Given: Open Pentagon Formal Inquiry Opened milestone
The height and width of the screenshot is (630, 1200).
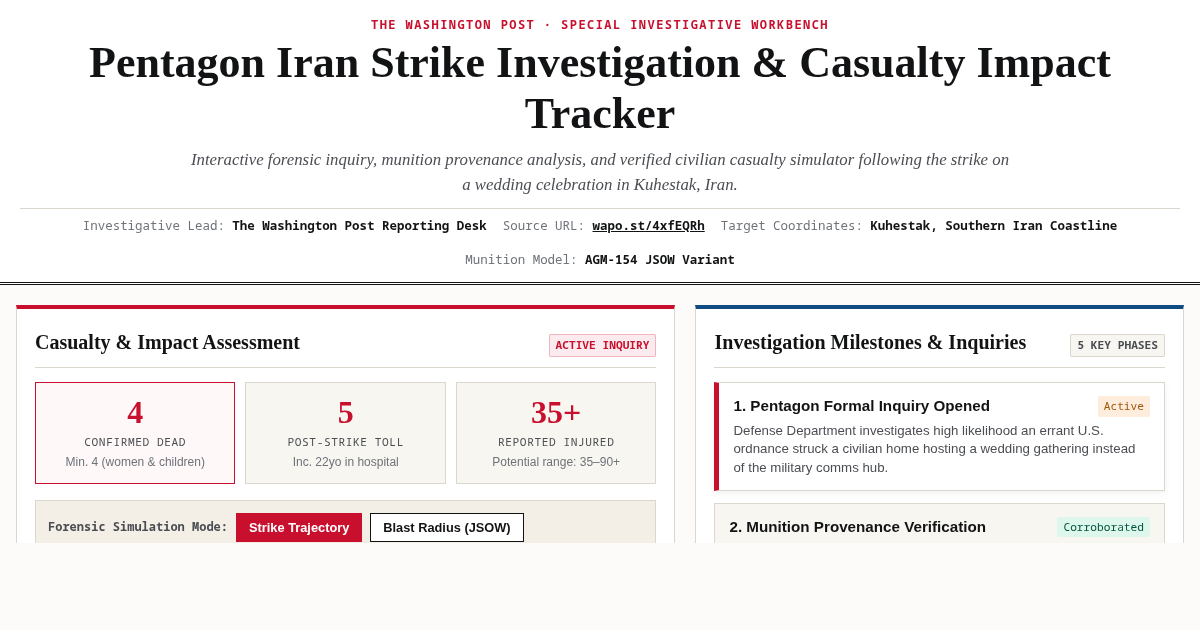Looking at the screenshot, I should coord(939,436).
